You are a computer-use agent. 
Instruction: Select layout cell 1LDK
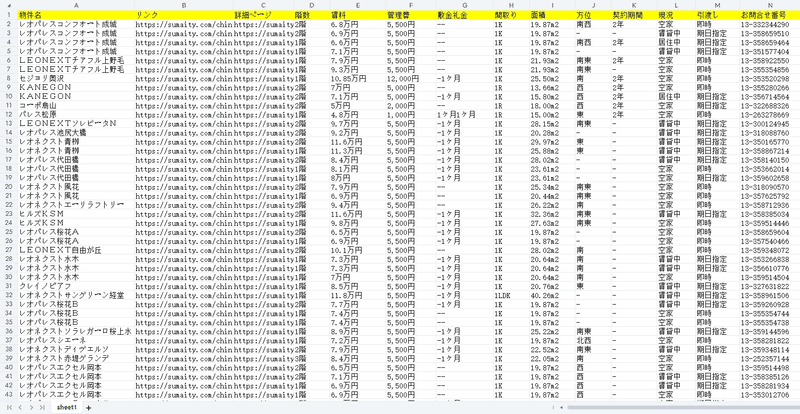511,296
